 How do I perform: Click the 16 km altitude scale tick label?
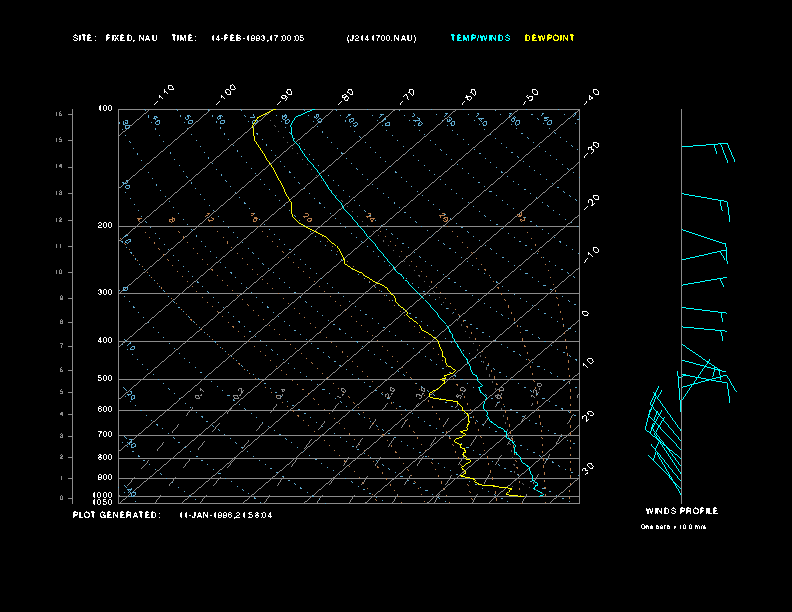[x=59, y=115]
